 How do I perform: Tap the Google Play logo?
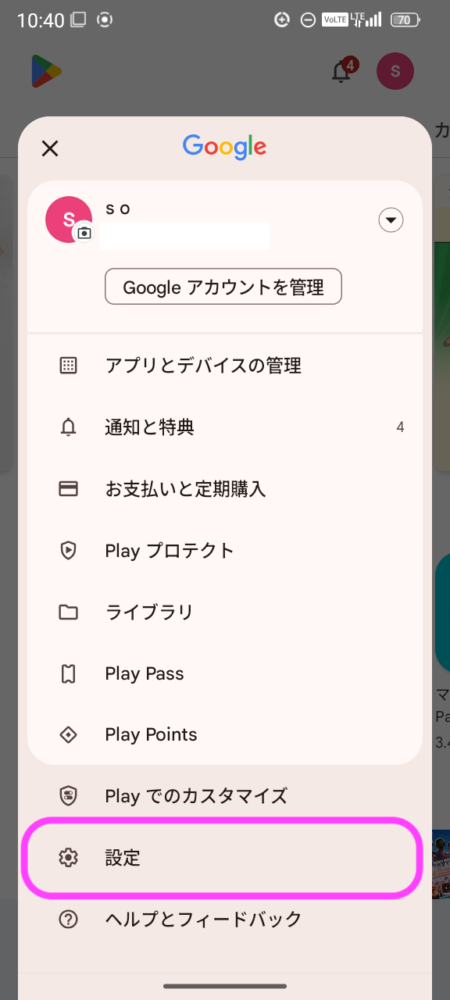point(47,71)
